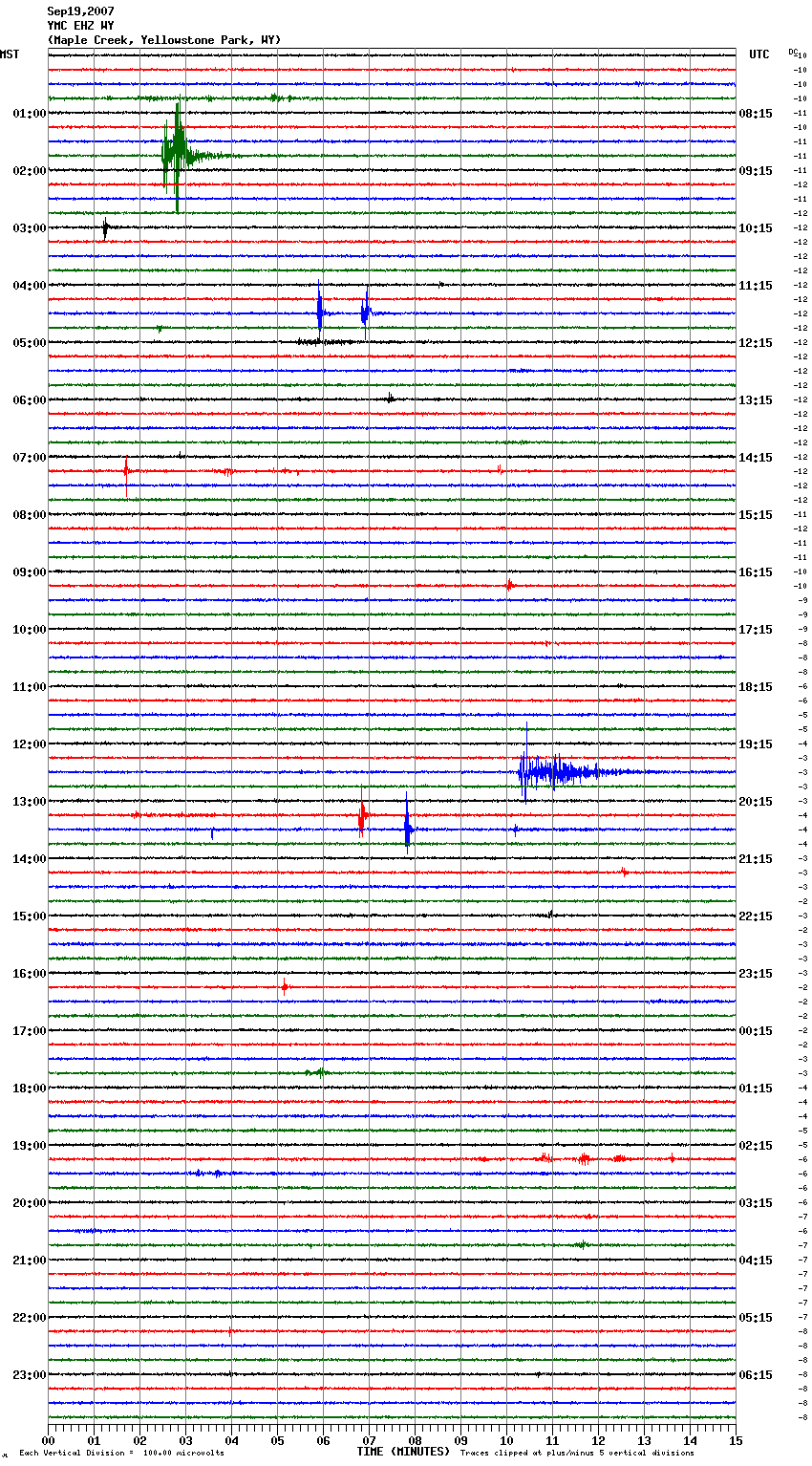Select the 01:00 MST time label
812x1466 pixels.
click(30, 114)
